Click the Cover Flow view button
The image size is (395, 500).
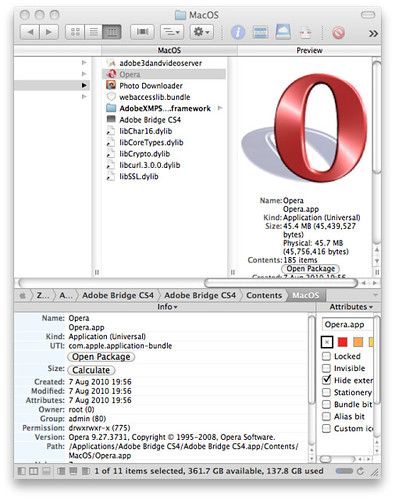point(142,32)
